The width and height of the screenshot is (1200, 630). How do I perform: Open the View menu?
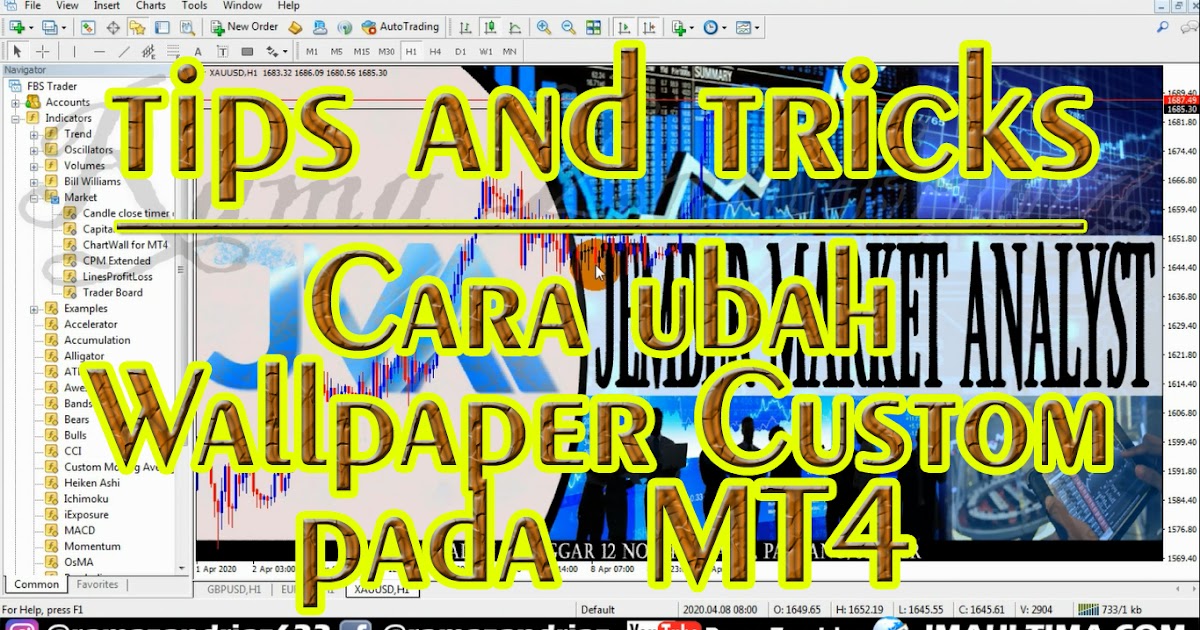coord(67,6)
